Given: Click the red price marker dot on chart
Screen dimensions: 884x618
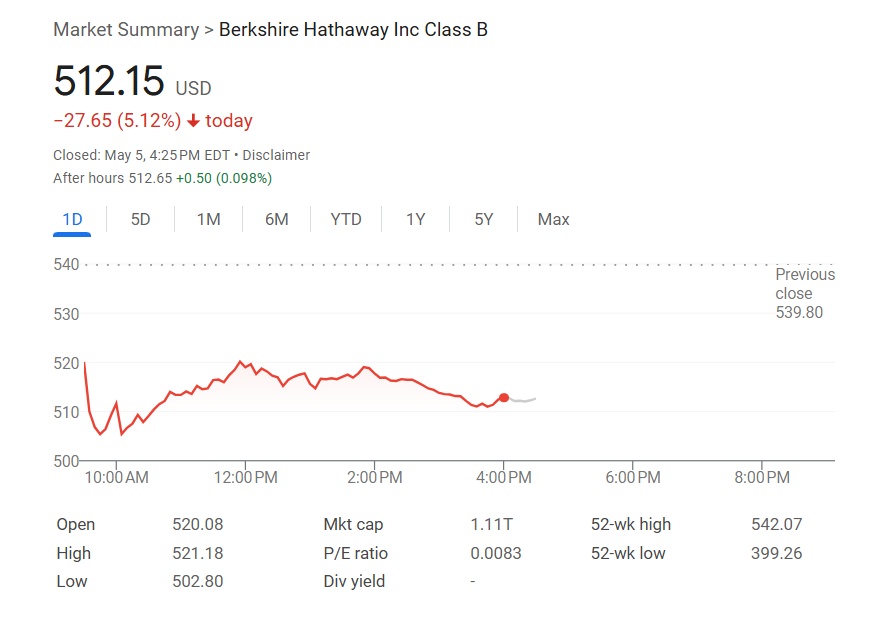Looking at the screenshot, I should (504, 398).
